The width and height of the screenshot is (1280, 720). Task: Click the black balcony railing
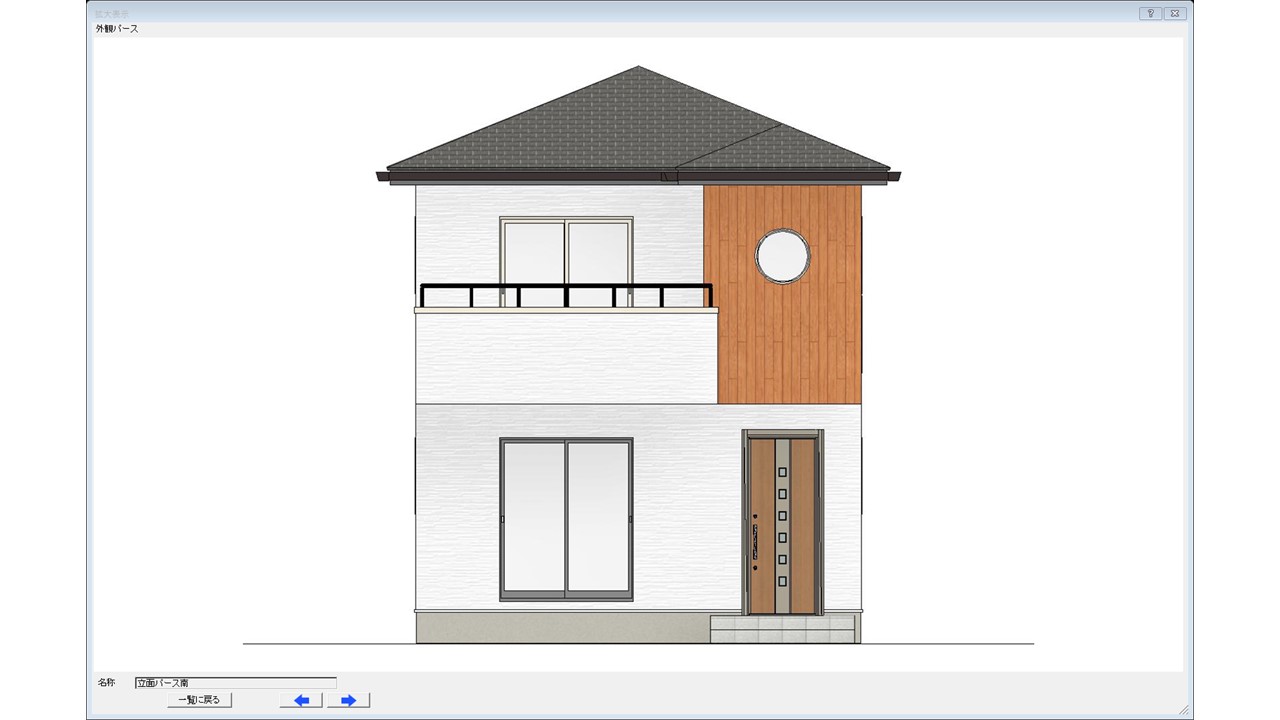(566, 289)
